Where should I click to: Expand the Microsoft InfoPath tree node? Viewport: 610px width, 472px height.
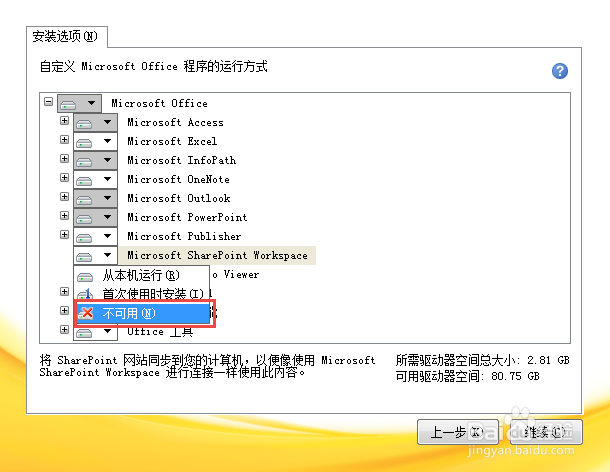(65, 158)
